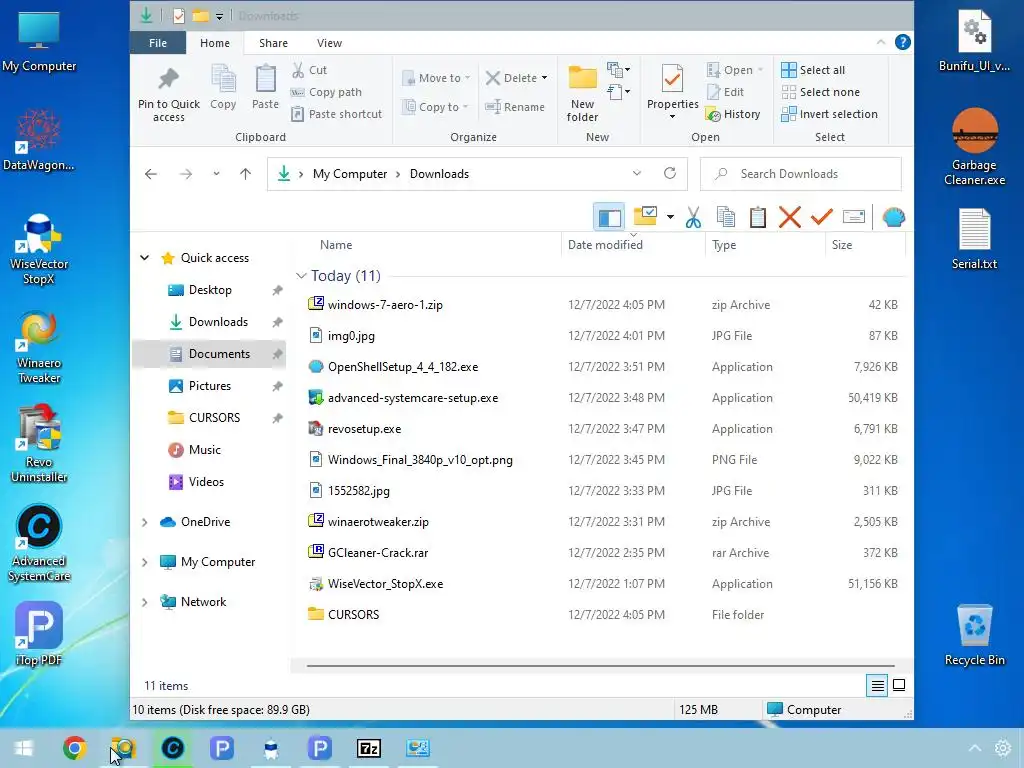This screenshot has height=768, width=1024.
Task: Switch to the View ribbon tab
Action: pos(329,42)
